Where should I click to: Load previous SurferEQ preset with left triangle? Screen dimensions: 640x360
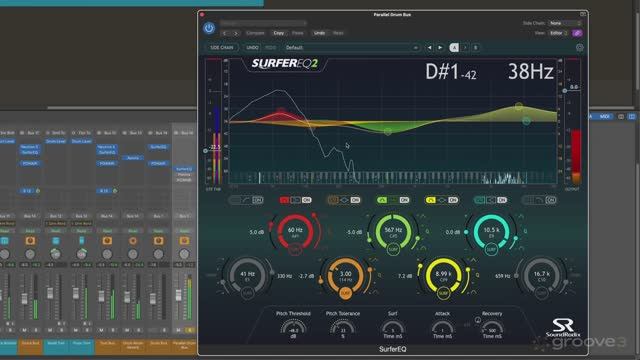(429, 48)
